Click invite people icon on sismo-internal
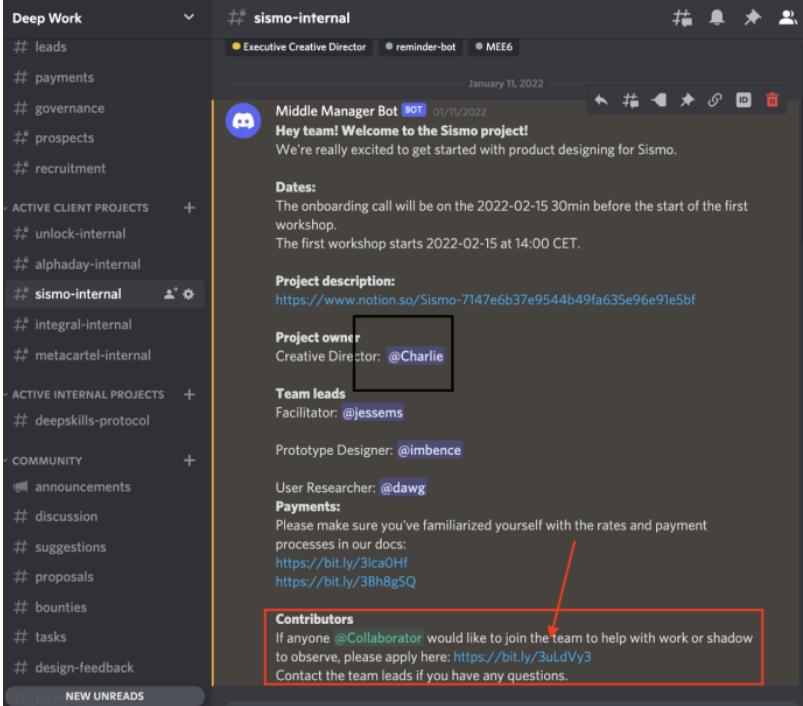 point(169,294)
